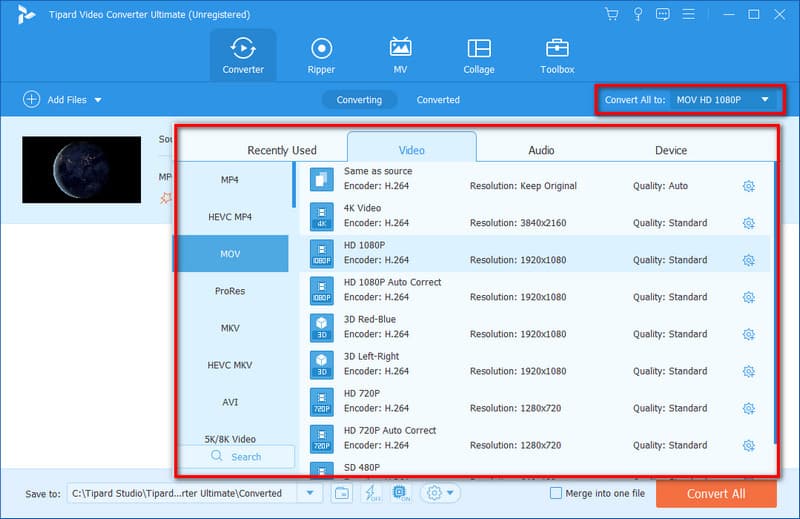Image resolution: width=800 pixels, height=519 pixels.
Task: Open the output folder icon
Action: (342, 493)
